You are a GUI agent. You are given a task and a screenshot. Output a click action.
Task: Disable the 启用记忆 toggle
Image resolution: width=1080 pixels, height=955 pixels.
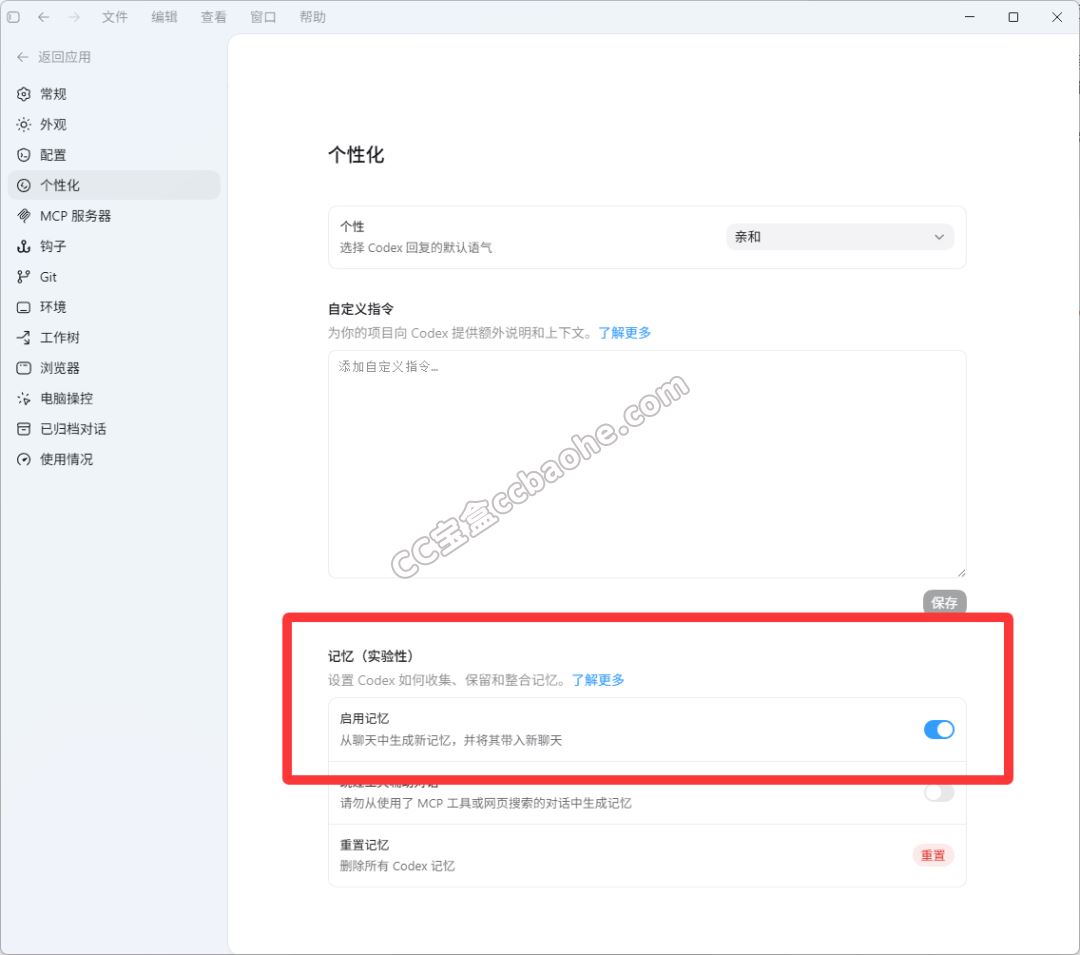(938, 729)
